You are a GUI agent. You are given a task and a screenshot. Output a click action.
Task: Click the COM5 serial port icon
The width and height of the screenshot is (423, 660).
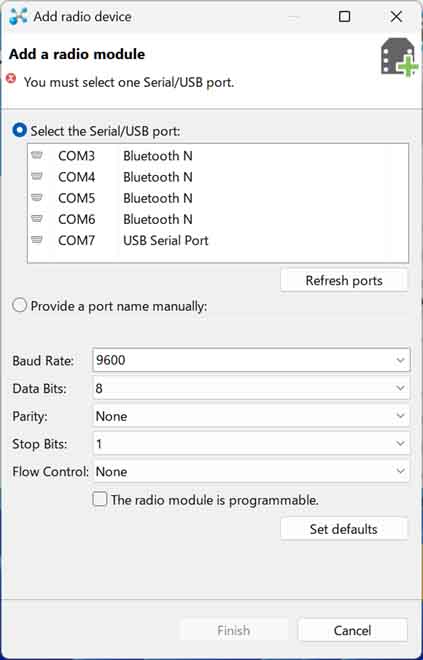pos(37,197)
